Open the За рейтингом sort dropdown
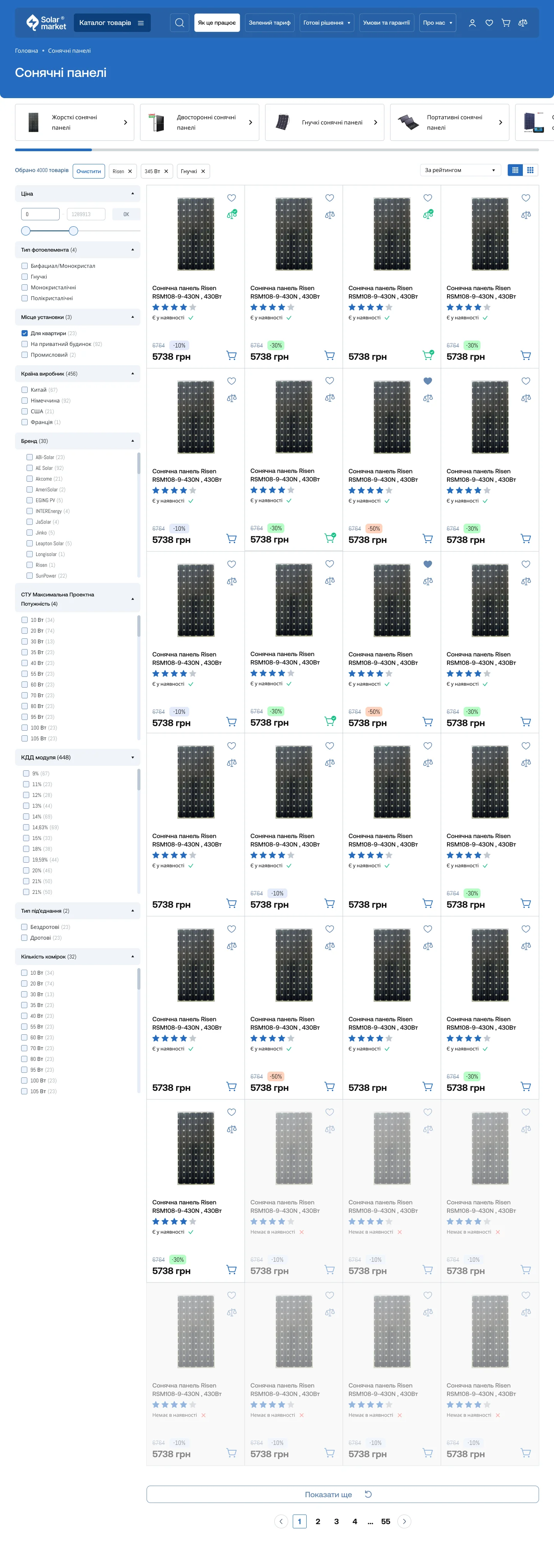The image size is (554, 1568). [x=460, y=170]
